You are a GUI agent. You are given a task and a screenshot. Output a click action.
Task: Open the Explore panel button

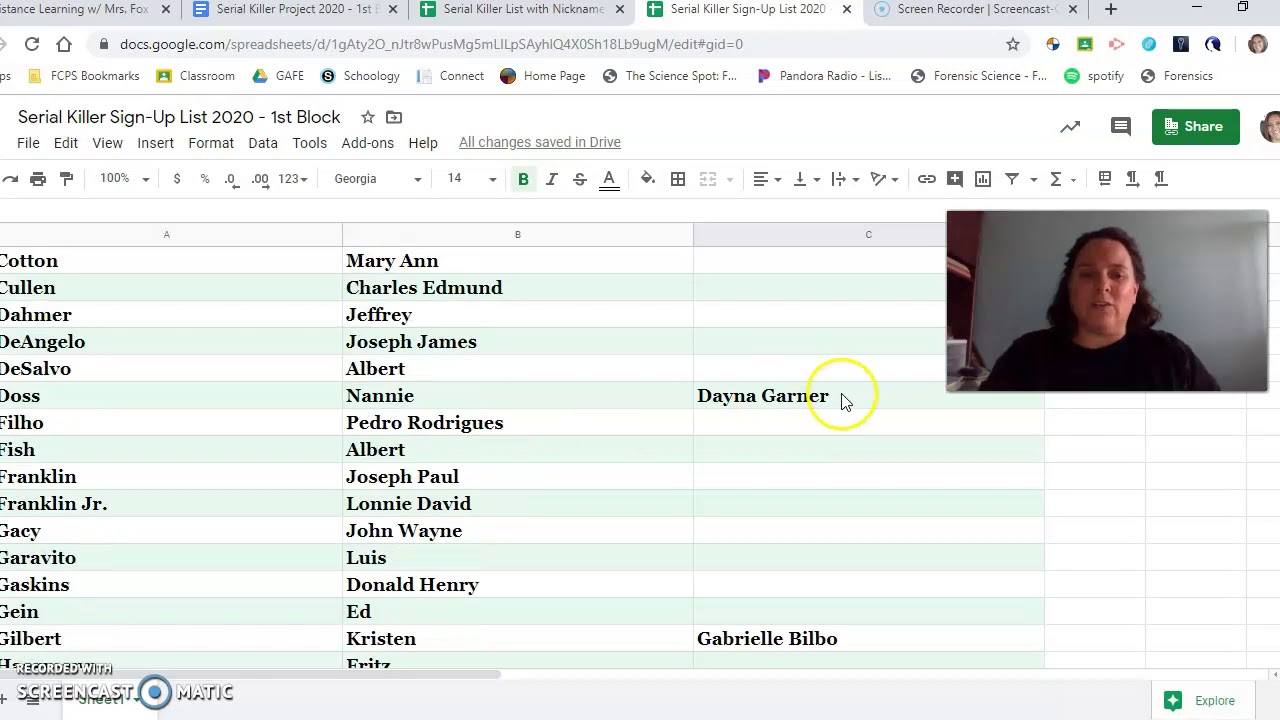pos(1201,701)
